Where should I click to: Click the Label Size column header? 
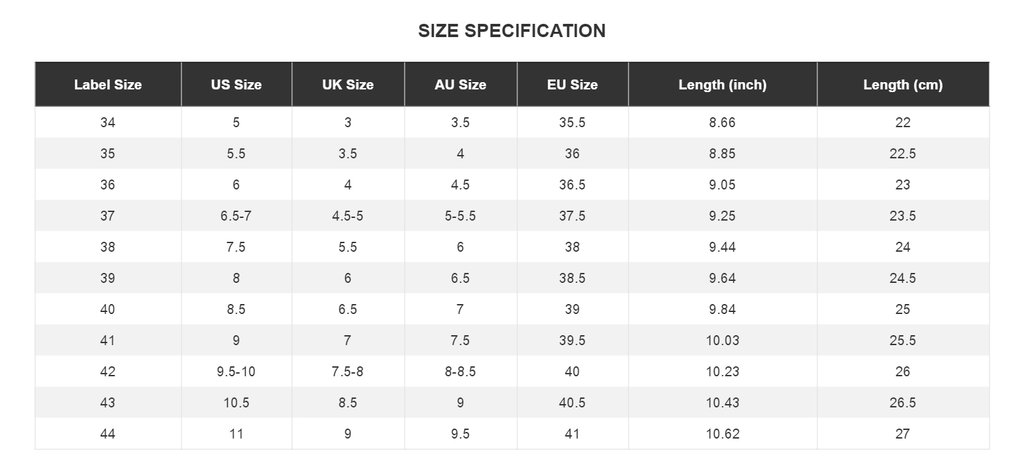(108, 85)
